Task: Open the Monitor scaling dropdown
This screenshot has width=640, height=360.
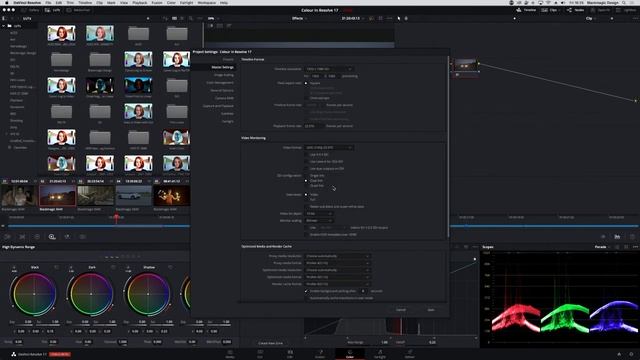Action: (319, 220)
